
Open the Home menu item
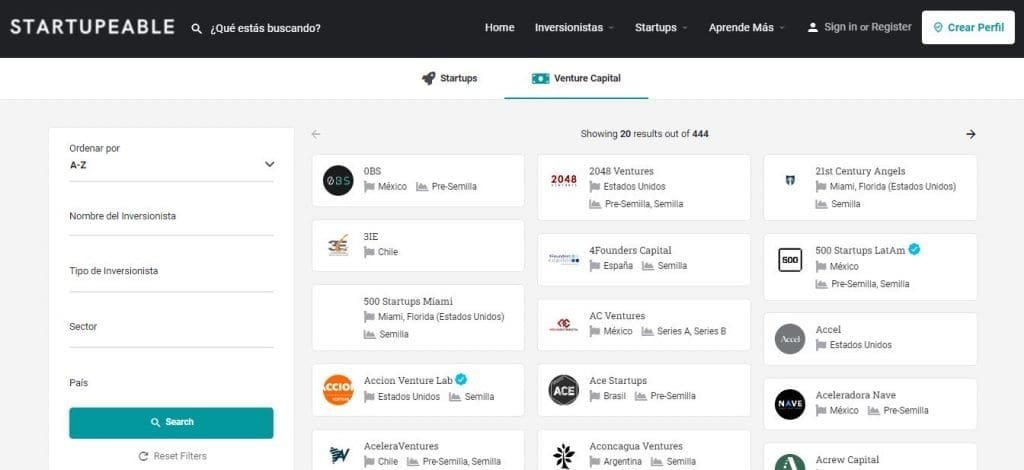(x=500, y=27)
